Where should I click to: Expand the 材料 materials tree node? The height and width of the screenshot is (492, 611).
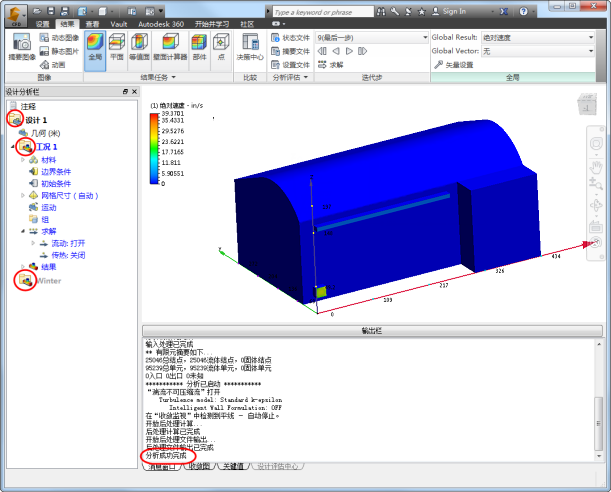coord(23,160)
